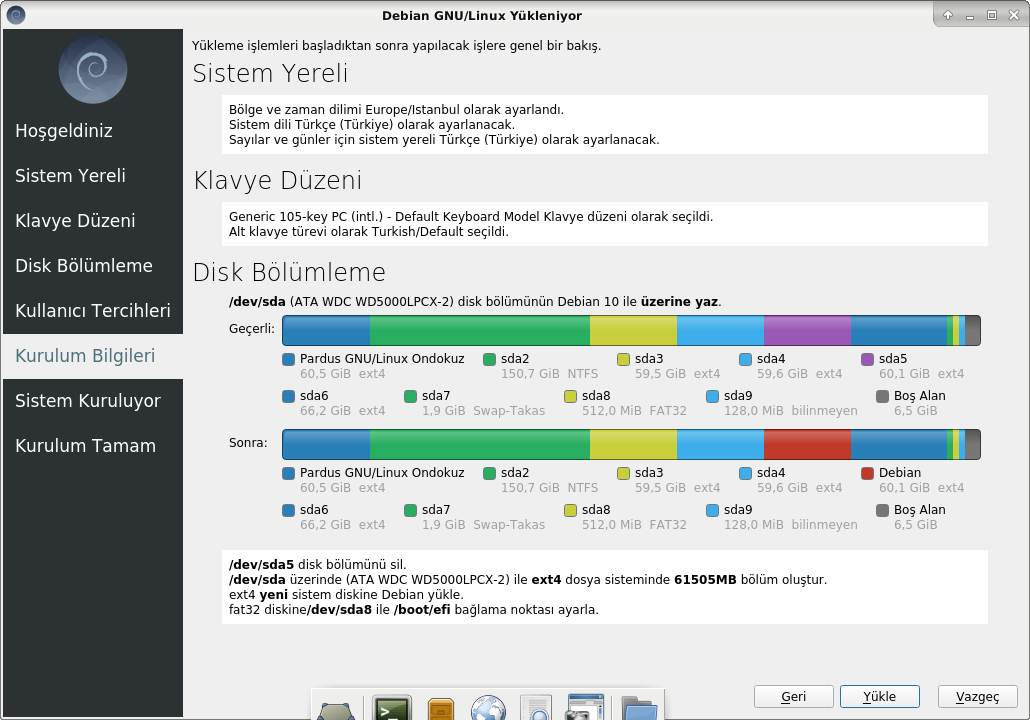Screen dimensions: 1030x720
Task: Click the '/boot/efi bağlama noktası ayarla' line
Action: 414,610
